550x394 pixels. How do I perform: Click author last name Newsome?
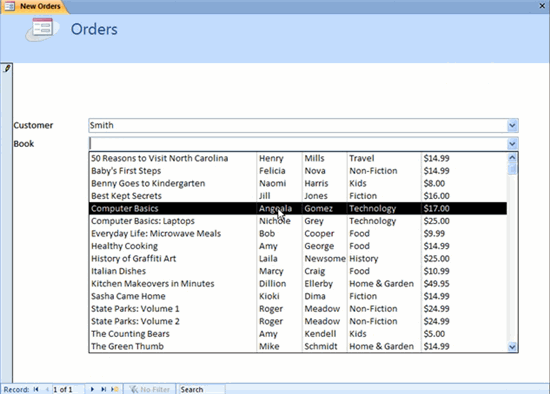(325, 259)
